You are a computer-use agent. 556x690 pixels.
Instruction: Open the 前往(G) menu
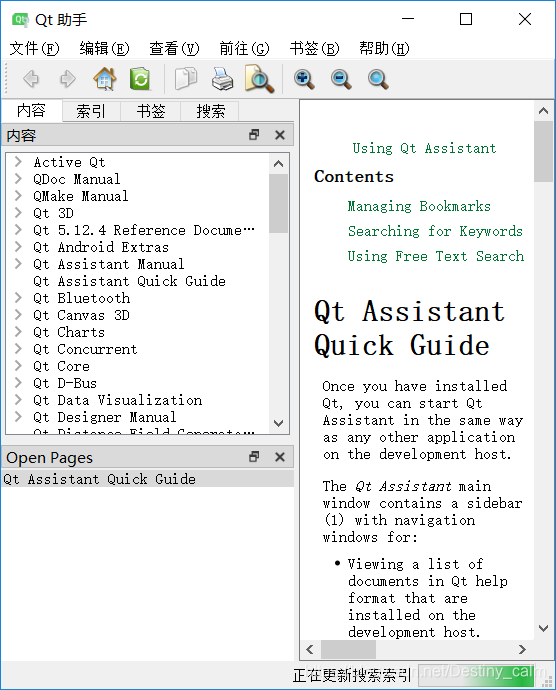point(244,48)
